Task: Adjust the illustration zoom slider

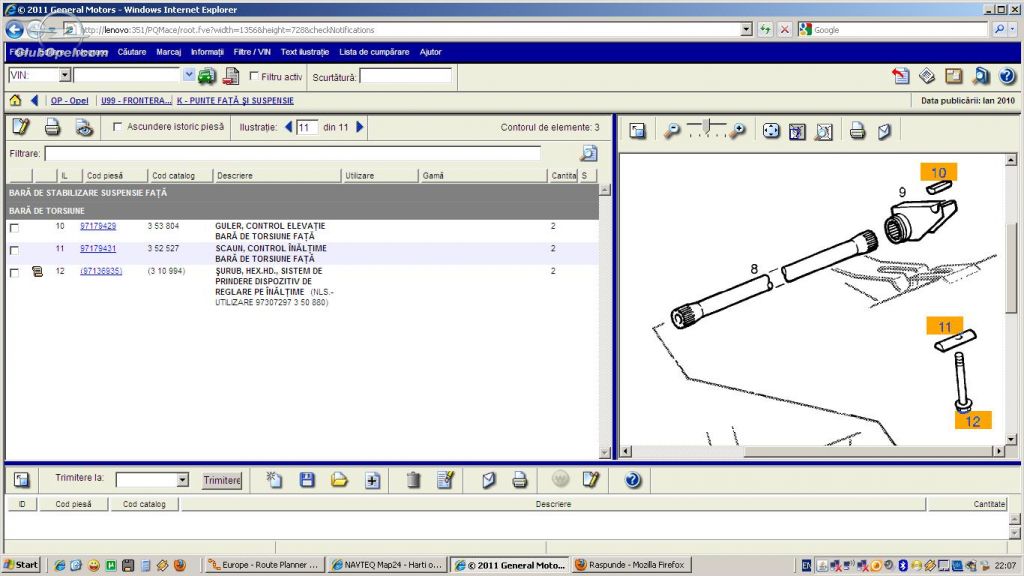Action: click(x=706, y=127)
